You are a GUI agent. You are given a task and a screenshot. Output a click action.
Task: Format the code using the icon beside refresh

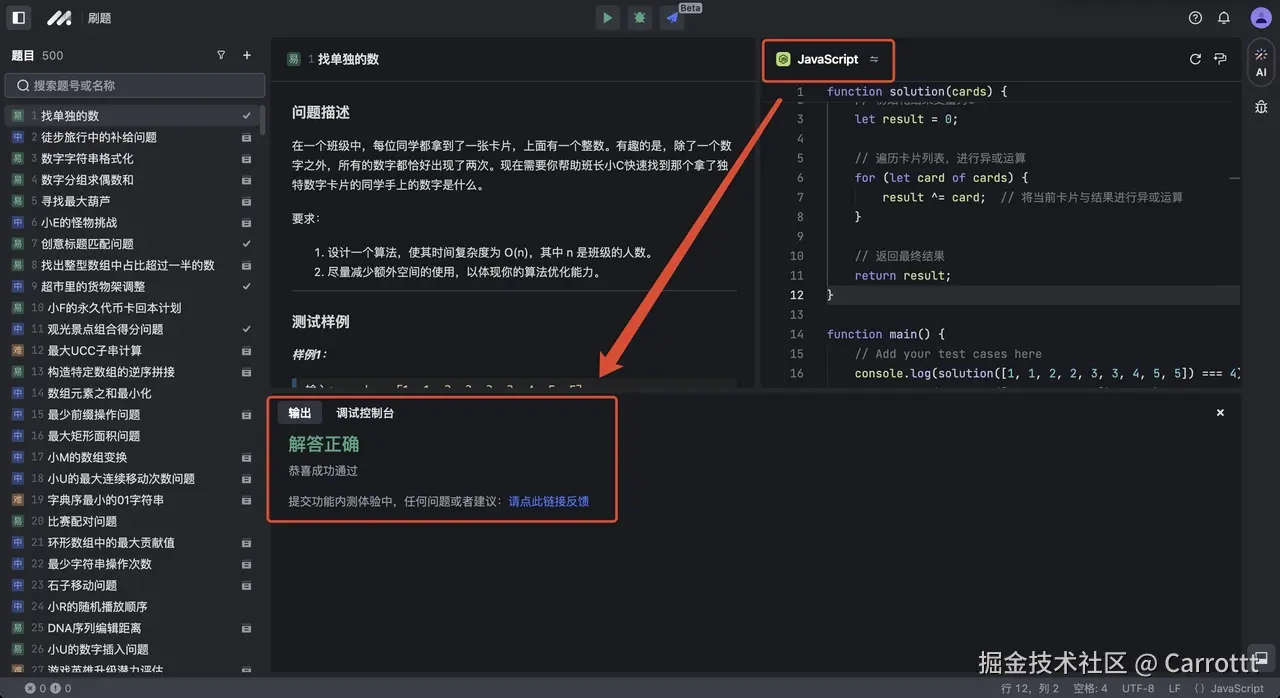click(1220, 59)
